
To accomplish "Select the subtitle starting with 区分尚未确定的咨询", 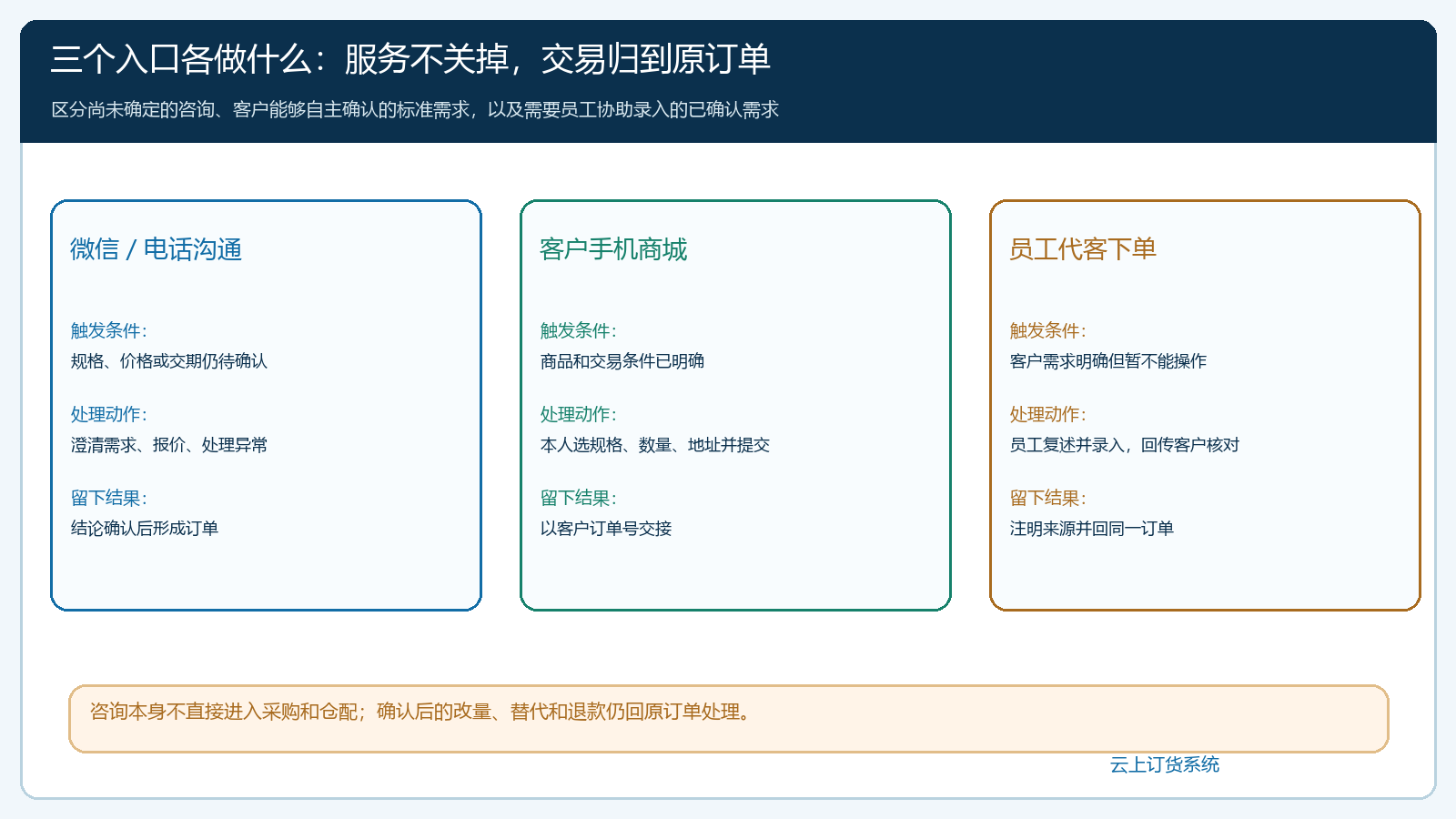I will pos(415,110).
